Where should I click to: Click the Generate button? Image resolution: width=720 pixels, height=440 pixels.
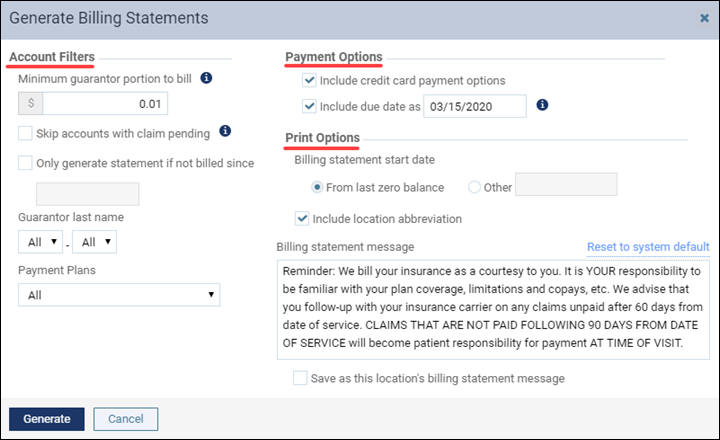(47, 419)
